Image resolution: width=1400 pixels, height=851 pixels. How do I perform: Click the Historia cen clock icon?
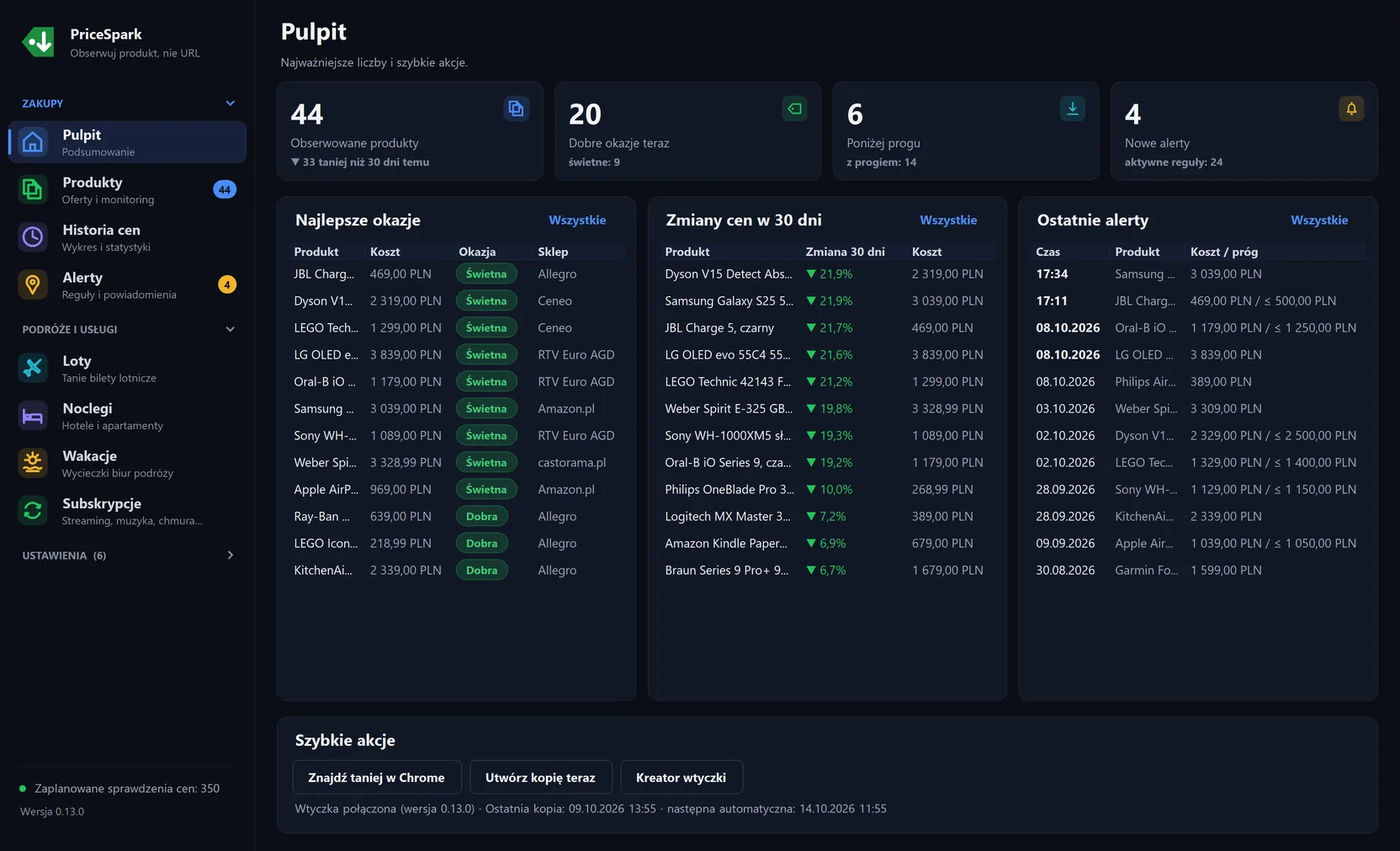pyautogui.click(x=33, y=237)
